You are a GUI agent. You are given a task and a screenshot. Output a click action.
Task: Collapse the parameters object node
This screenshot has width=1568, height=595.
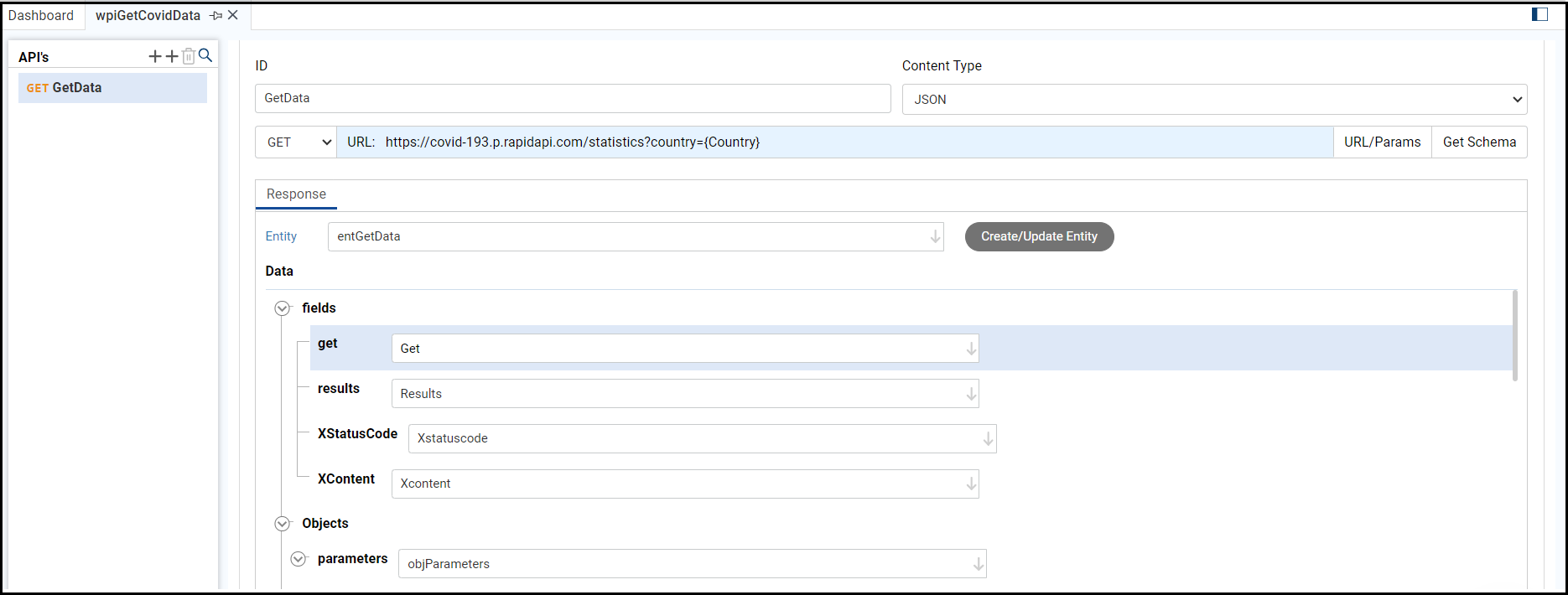(x=298, y=559)
